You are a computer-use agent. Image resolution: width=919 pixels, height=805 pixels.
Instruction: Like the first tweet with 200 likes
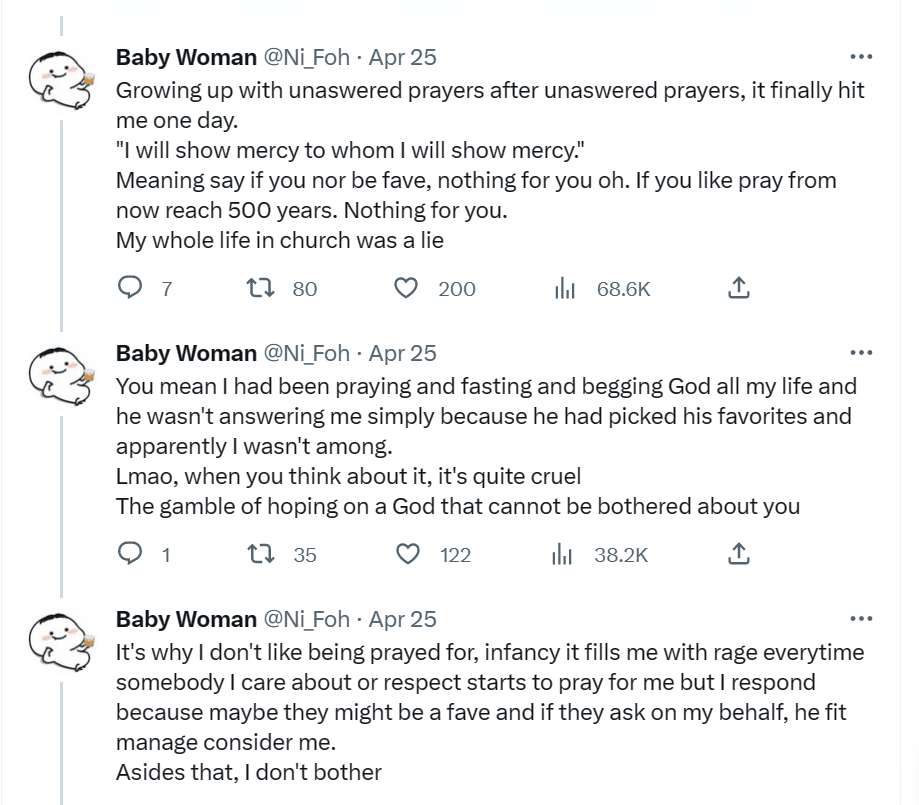(x=406, y=289)
